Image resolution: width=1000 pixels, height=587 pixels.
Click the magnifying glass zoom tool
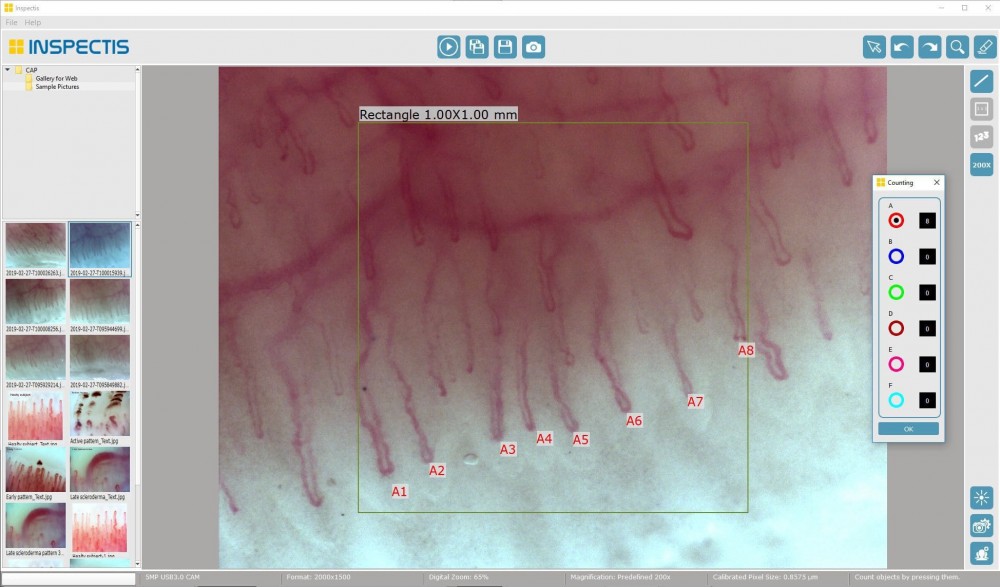(x=957, y=47)
